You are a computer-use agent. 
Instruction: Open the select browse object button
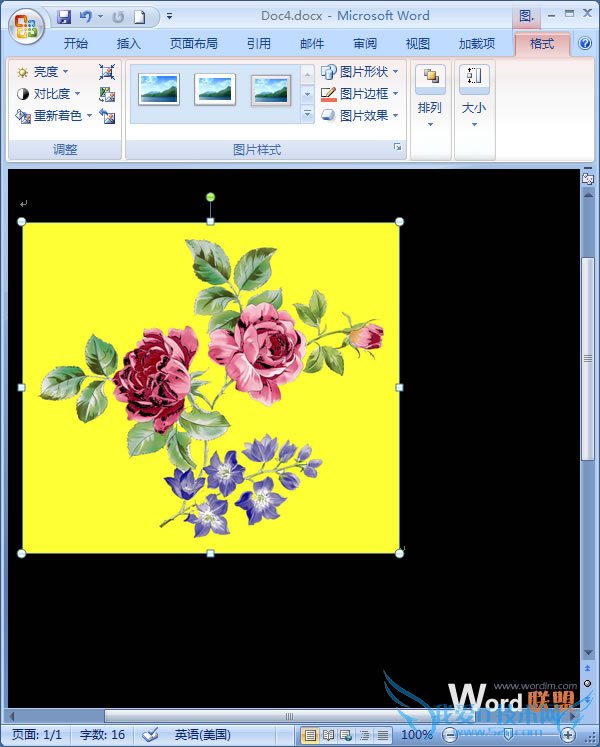pos(588,683)
